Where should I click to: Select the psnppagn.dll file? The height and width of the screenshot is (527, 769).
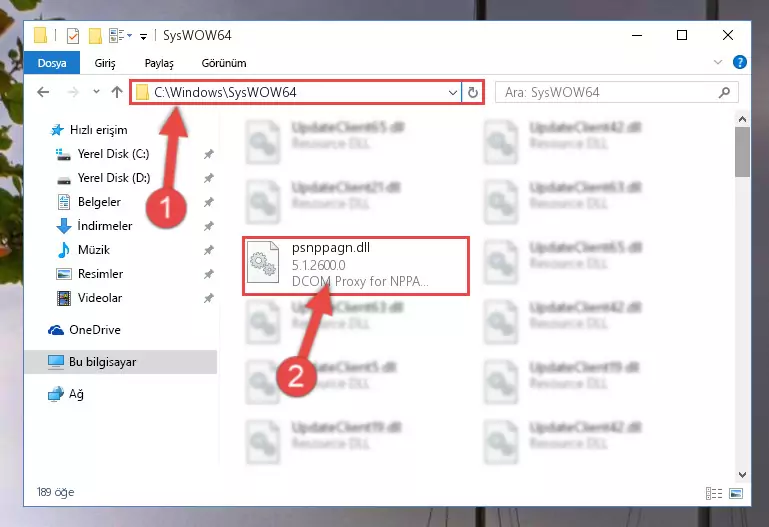tap(356, 265)
